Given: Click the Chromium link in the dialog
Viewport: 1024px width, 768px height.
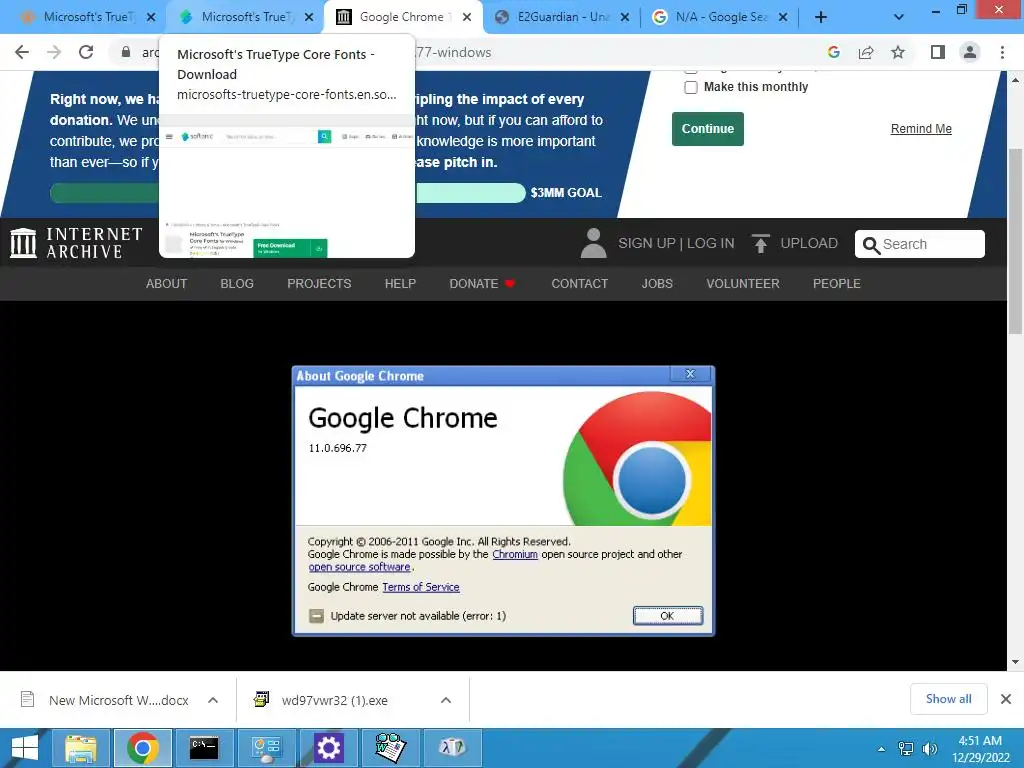Looking at the screenshot, I should [x=515, y=554].
